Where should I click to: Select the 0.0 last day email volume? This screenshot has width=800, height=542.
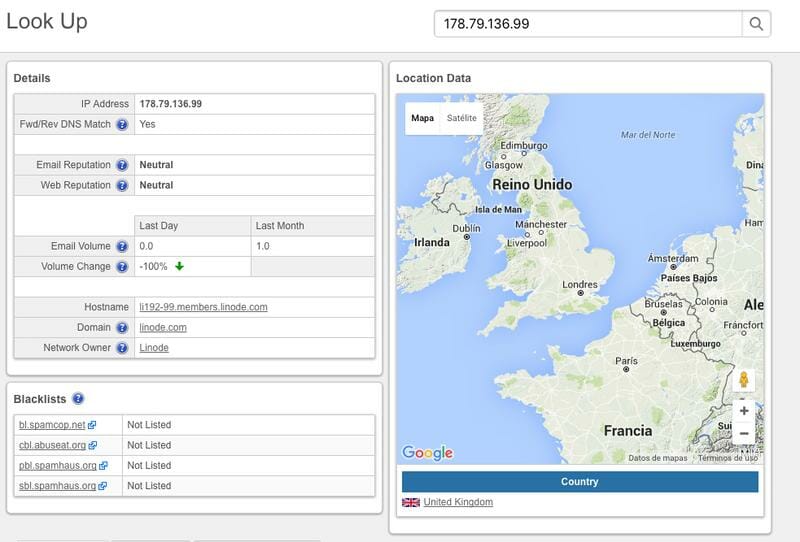pyautogui.click(x=146, y=247)
